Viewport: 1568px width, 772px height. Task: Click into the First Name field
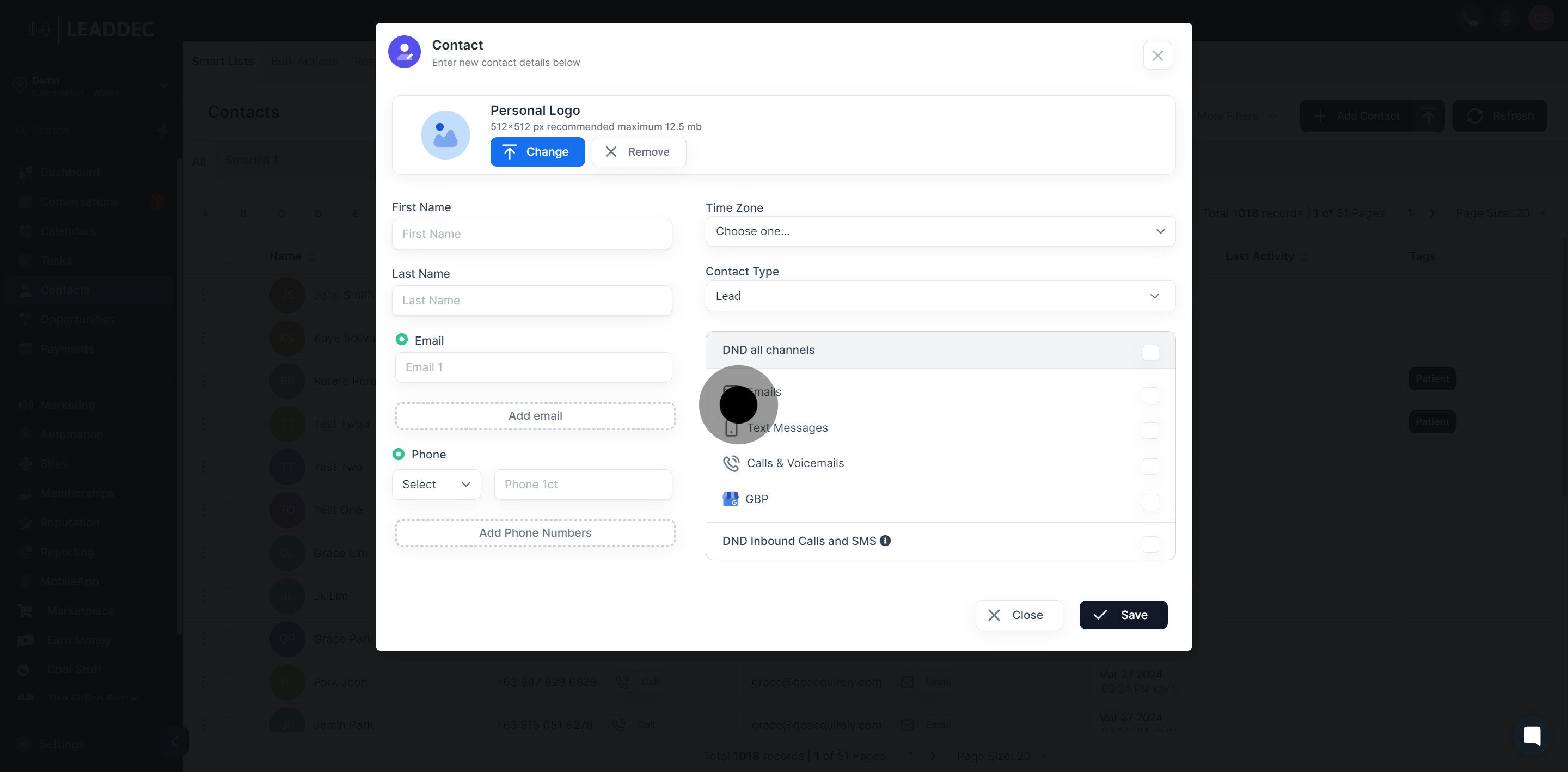pyautogui.click(x=531, y=234)
